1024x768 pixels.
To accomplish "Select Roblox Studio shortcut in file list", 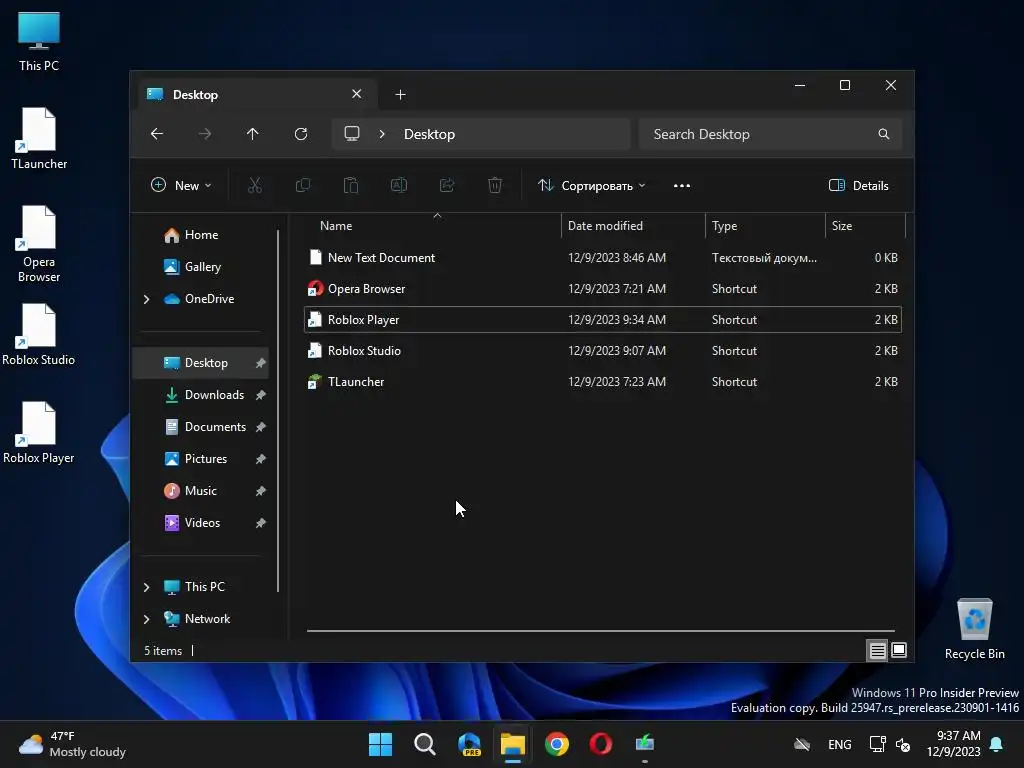I will (x=603, y=351).
